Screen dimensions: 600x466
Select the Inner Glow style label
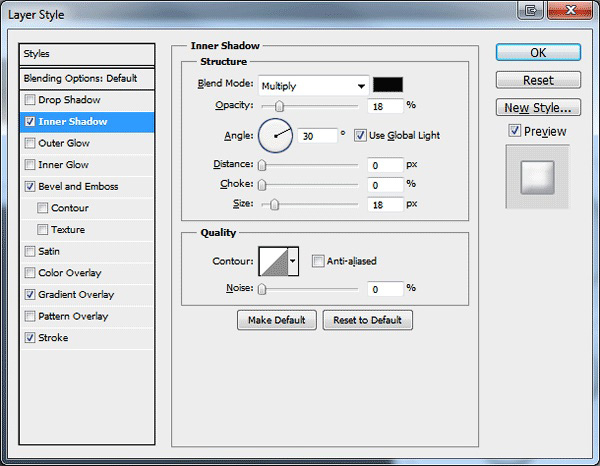[64, 165]
